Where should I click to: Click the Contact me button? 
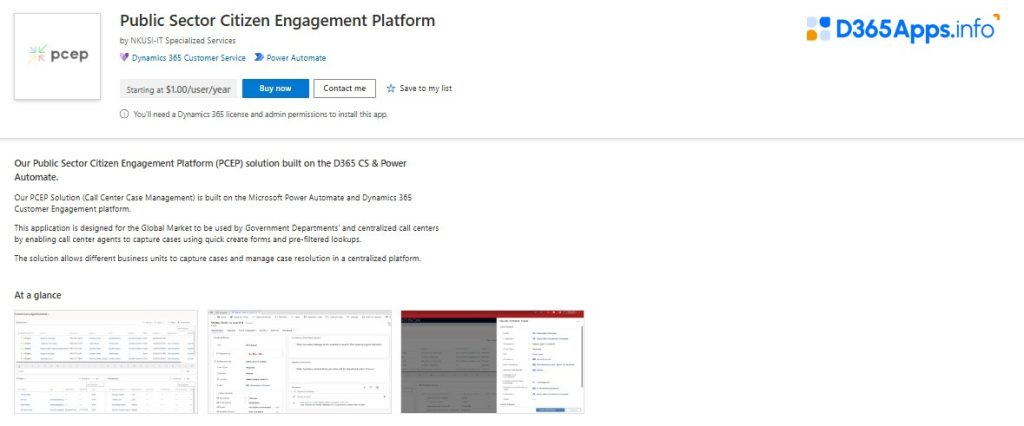click(x=344, y=88)
